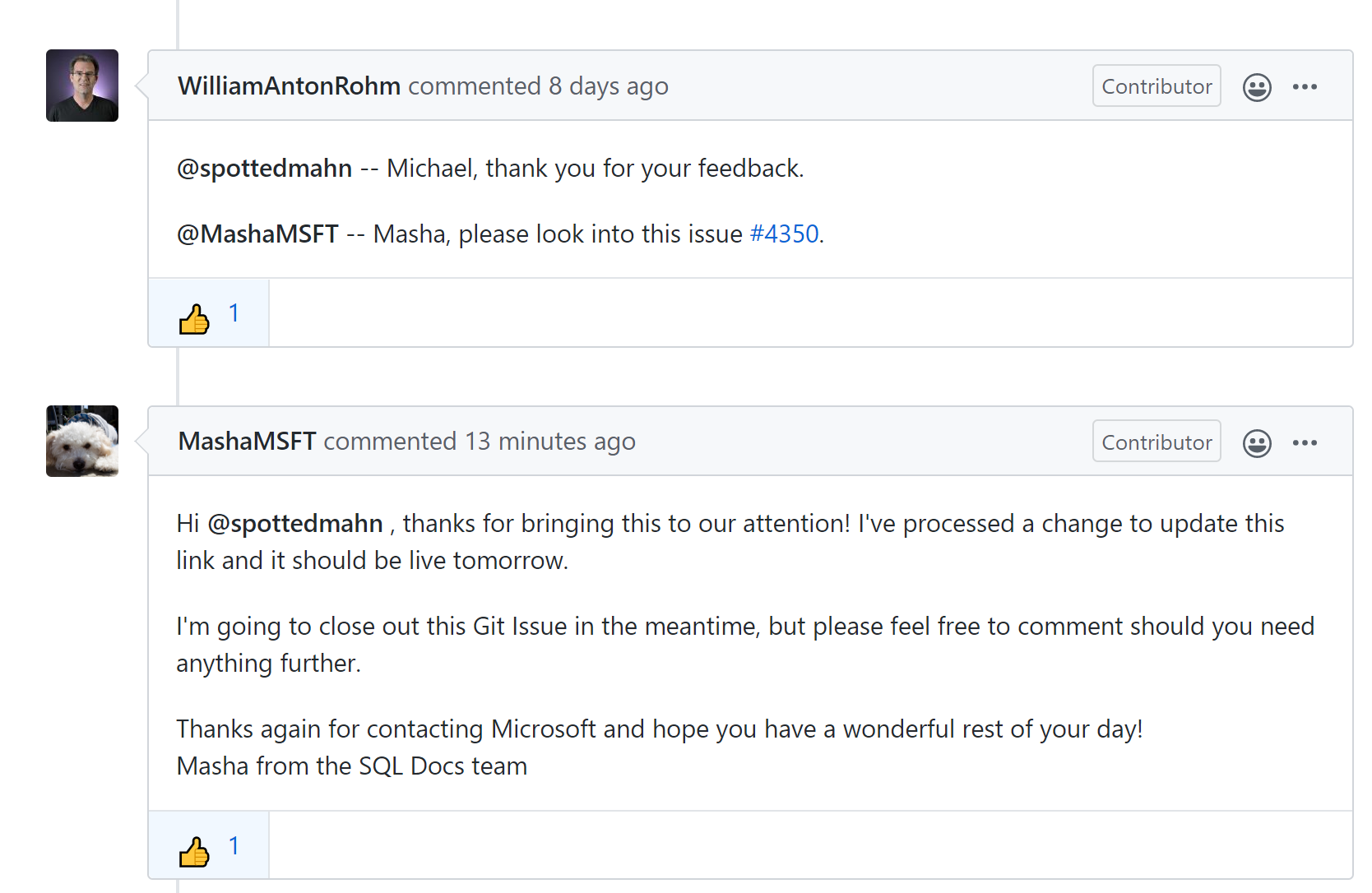This screenshot has height=893, width=1372.
Task: Click @spottedmahn mention in Masha's reply
Action: tap(295, 524)
